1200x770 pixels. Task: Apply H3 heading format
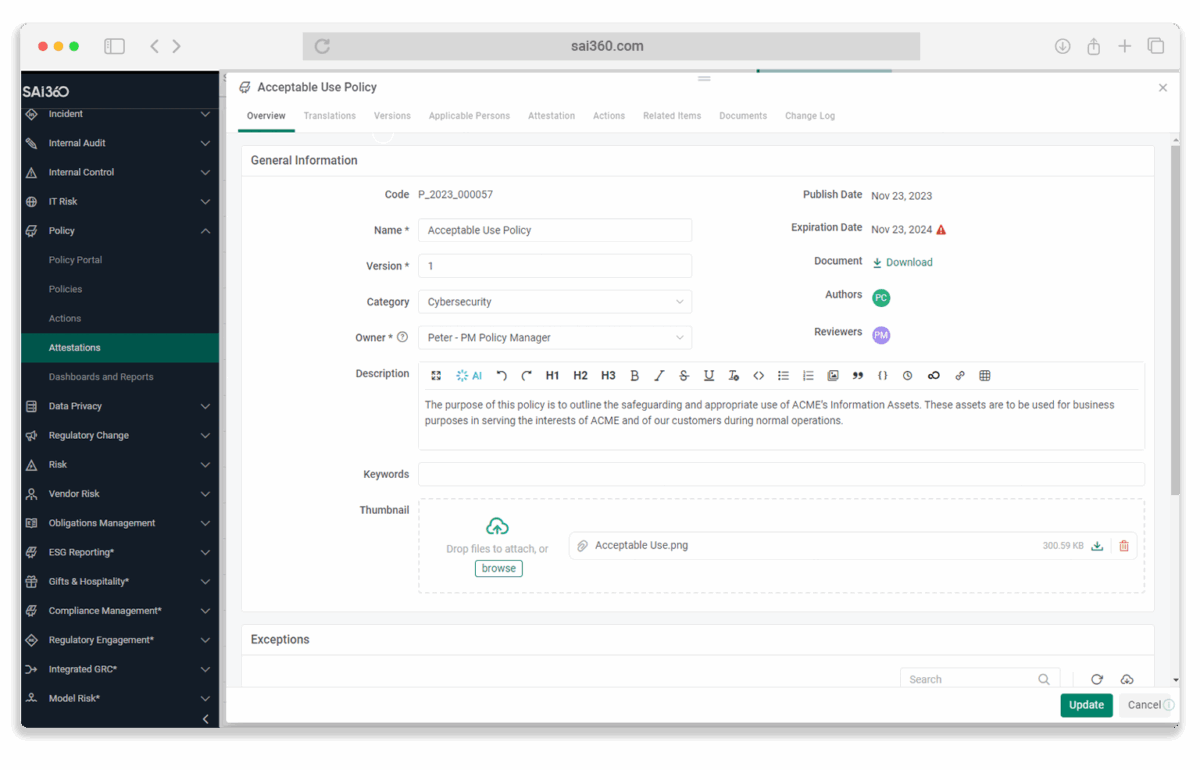[x=608, y=376]
